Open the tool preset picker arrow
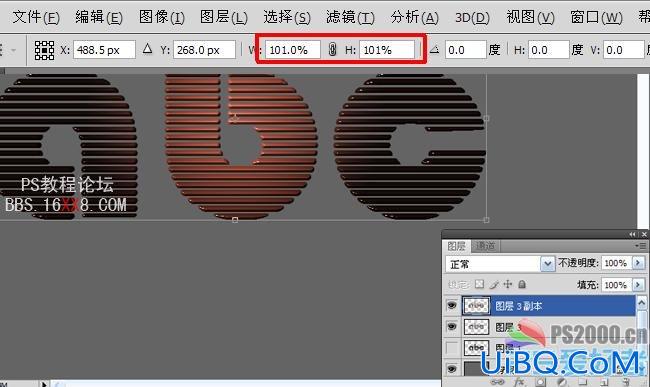 pos(13,50)
